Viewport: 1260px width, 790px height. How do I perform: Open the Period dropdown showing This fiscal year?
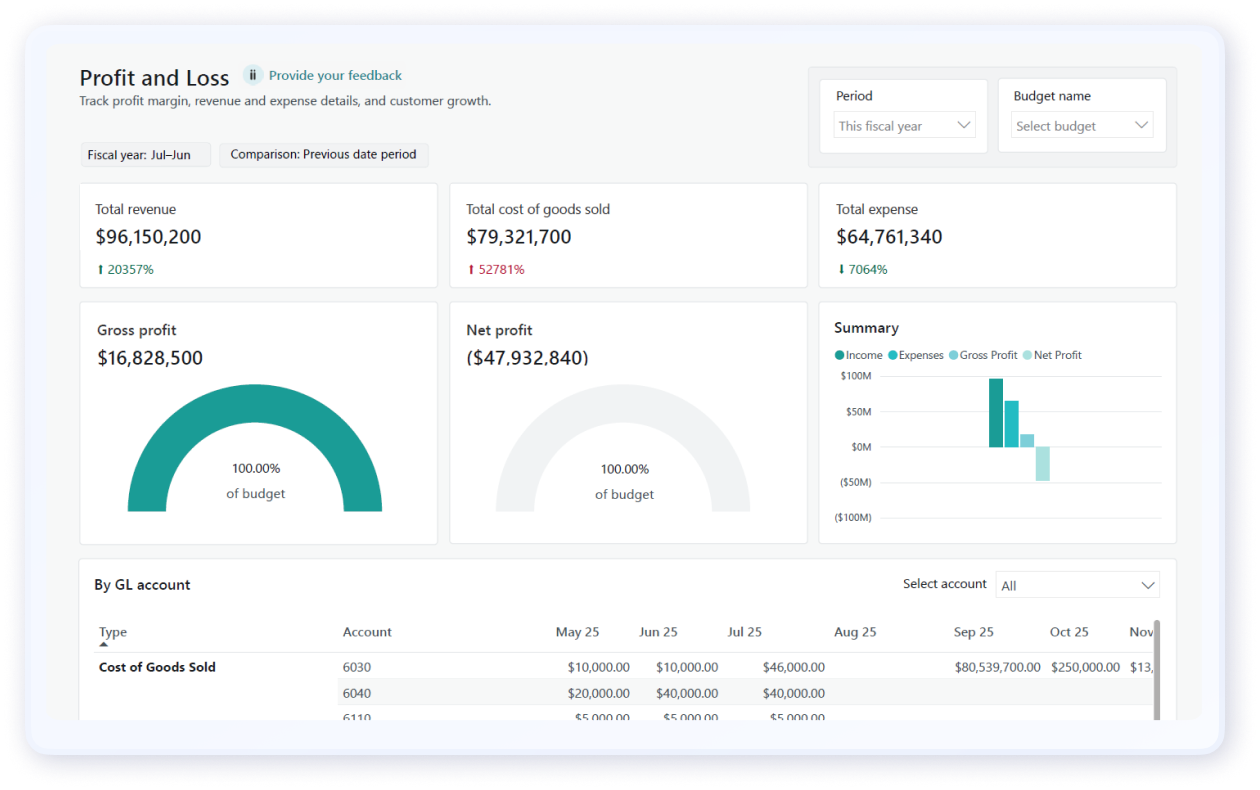point(904,126)
